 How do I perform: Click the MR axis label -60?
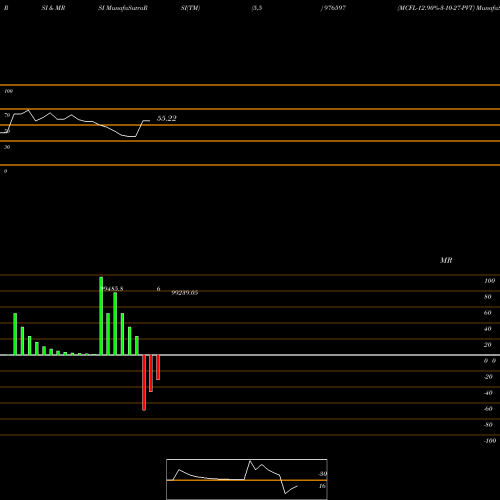tap(488, 409)
